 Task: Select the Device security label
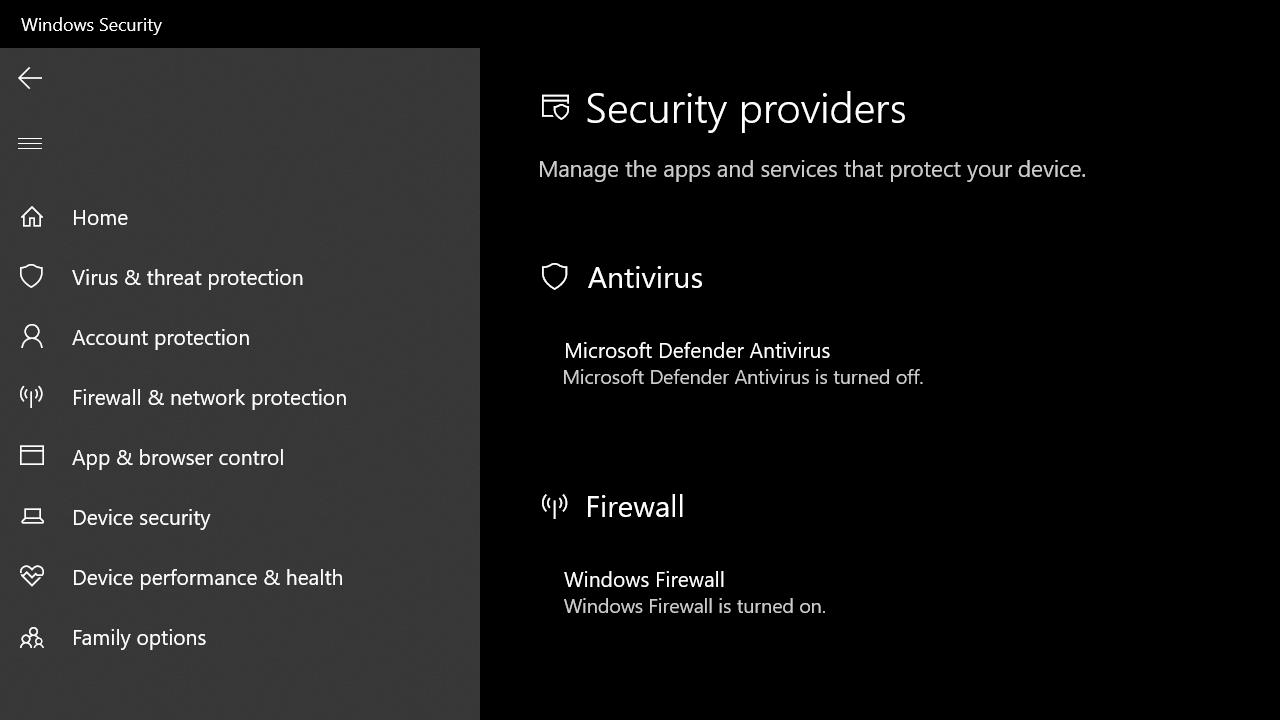point(141,517)
